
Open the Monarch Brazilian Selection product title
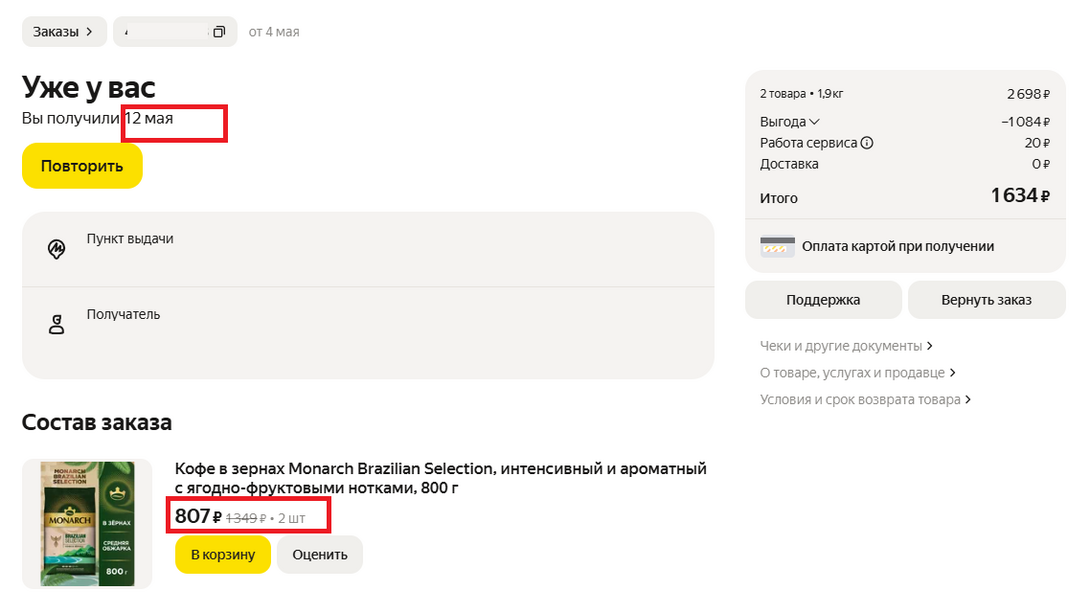click(x=440, y=478)
